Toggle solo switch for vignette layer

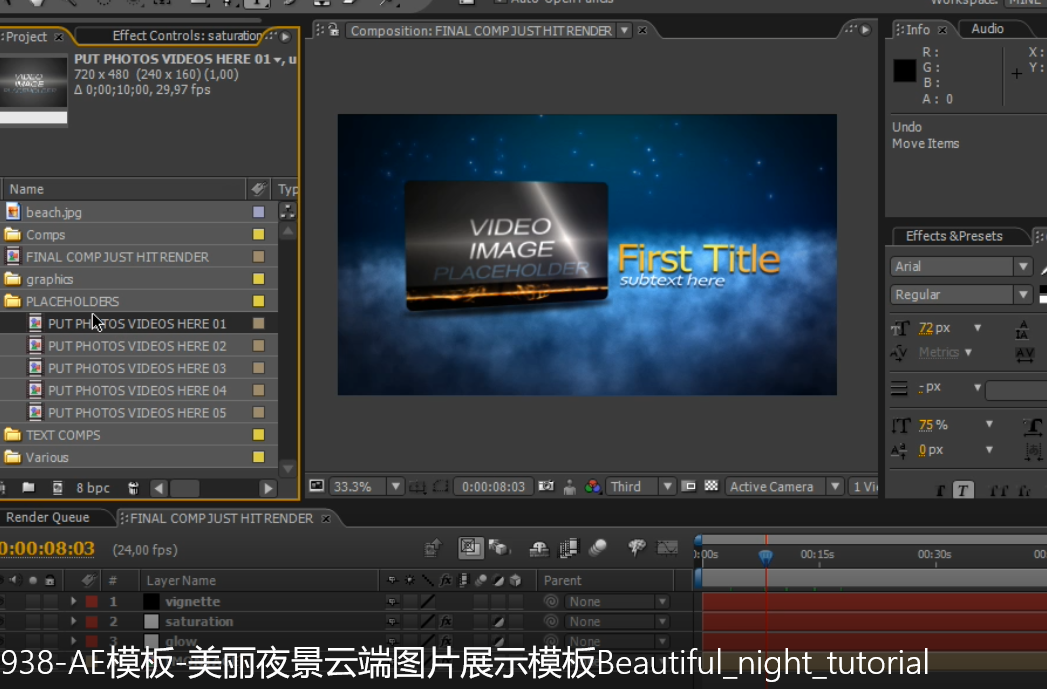[x=33, y=602]
